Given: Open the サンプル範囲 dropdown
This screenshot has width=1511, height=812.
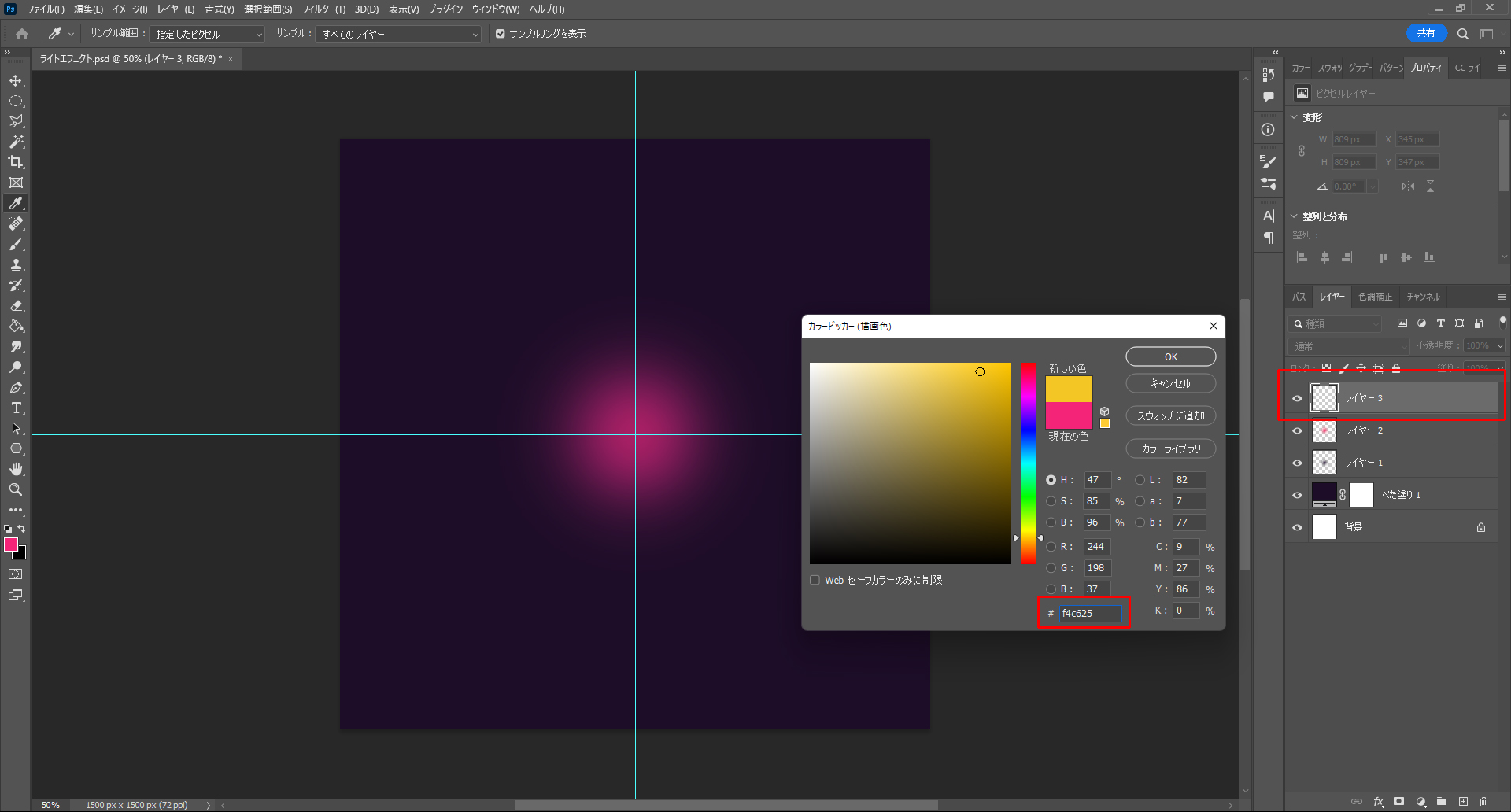Looking at the screenshot, I should pyautogui.click(x=208, y=35).
